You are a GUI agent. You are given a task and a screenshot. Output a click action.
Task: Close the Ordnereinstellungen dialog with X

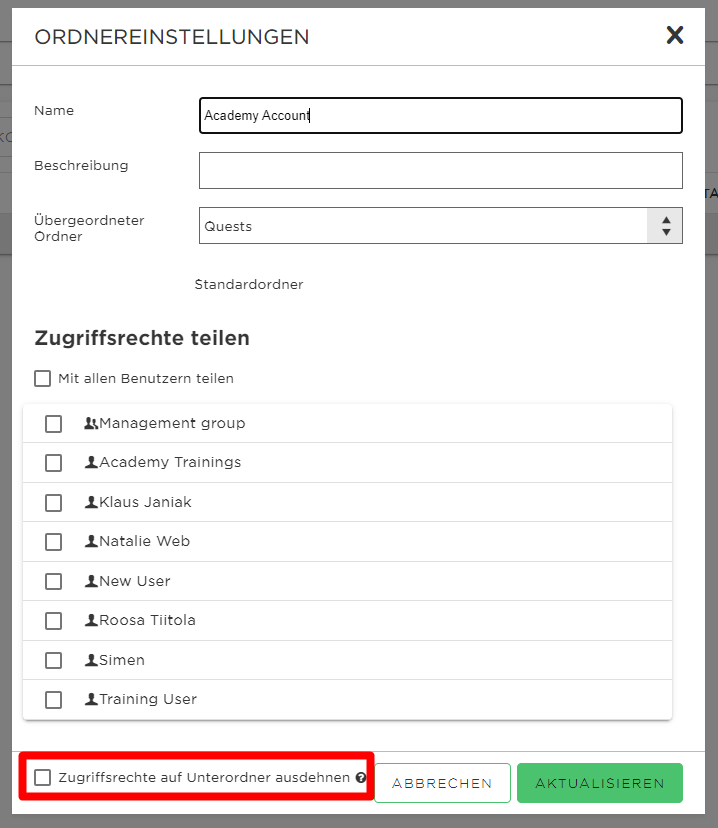[x=675, y=35]
